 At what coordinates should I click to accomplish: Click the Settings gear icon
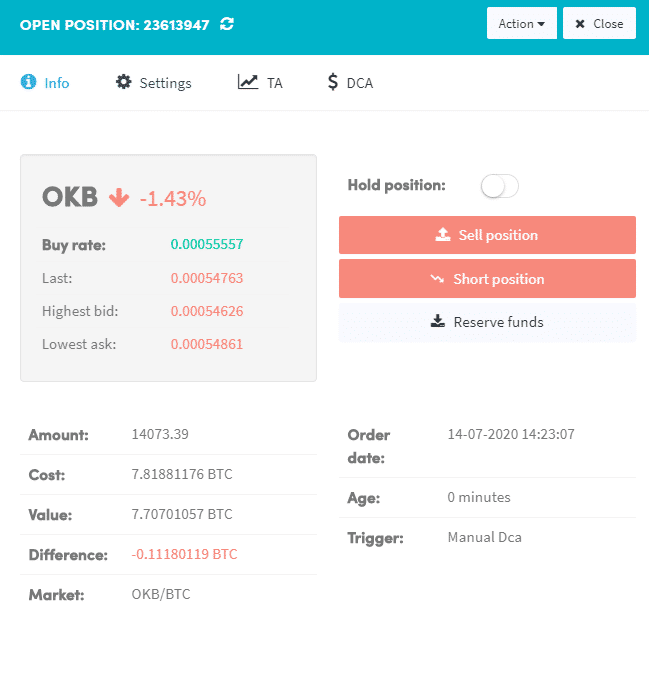[124, 82]
